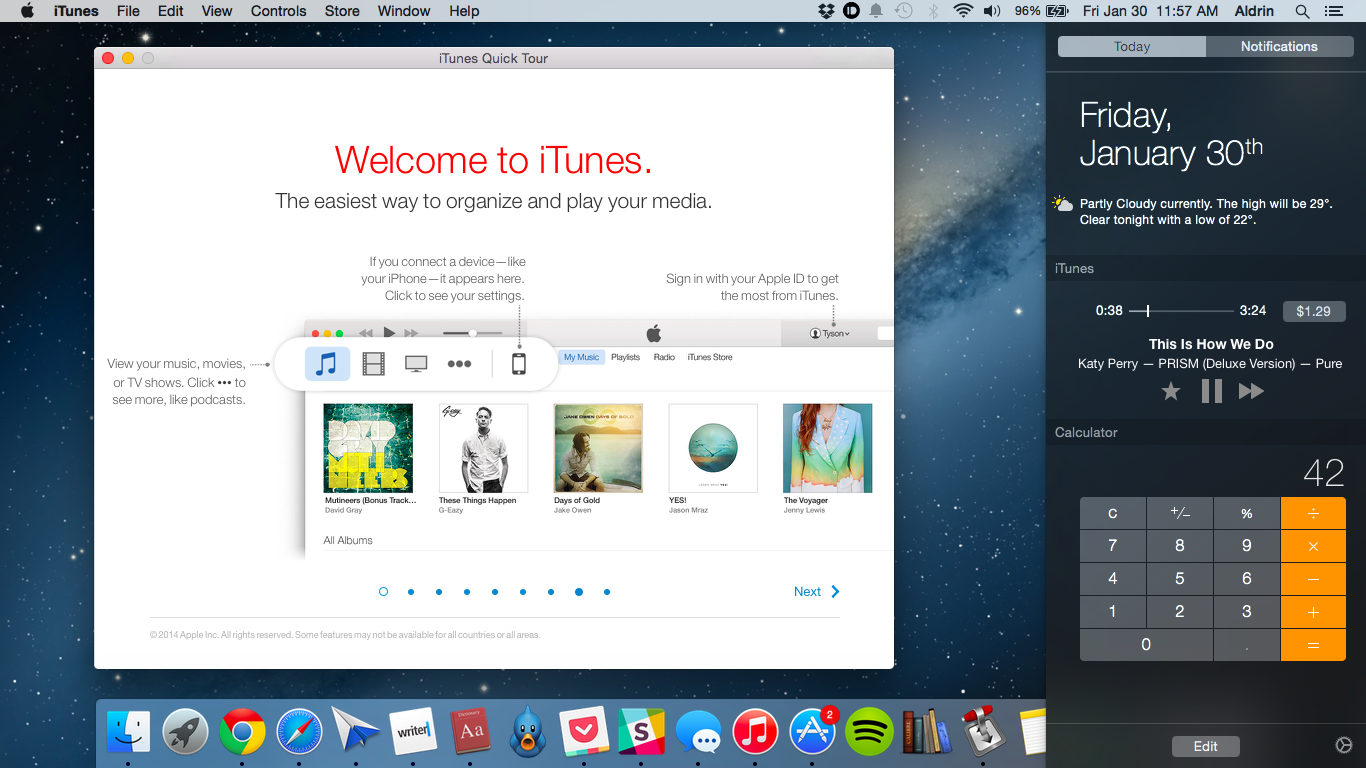Select the last tour page dot

pyautogui.click(x=607, y=592)
